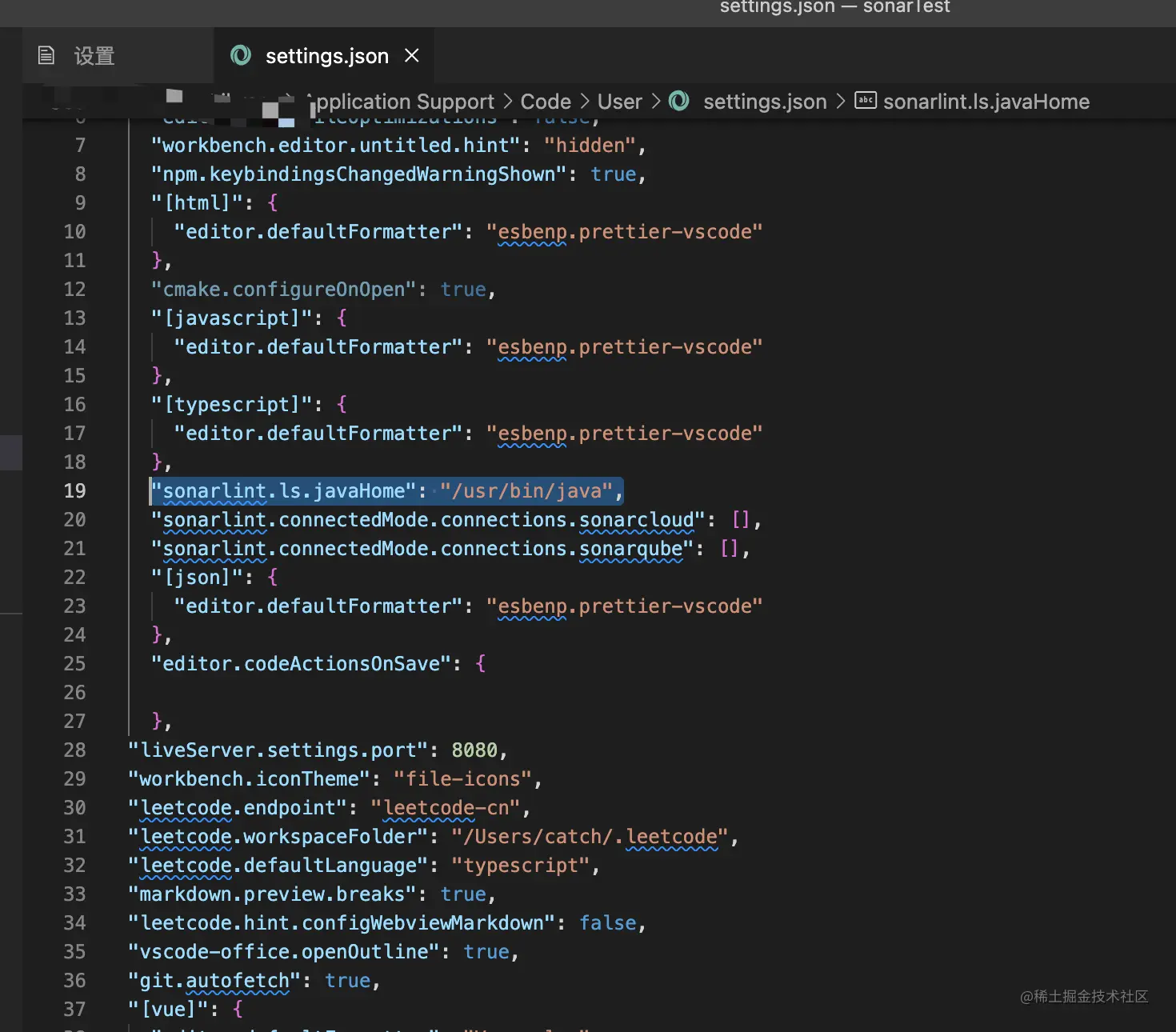Viewport: 1176px width, 1032px height.
Task: Click "npm.keybindingsChangedWarningShown" setting key
Action: click(x=359, y=174)
